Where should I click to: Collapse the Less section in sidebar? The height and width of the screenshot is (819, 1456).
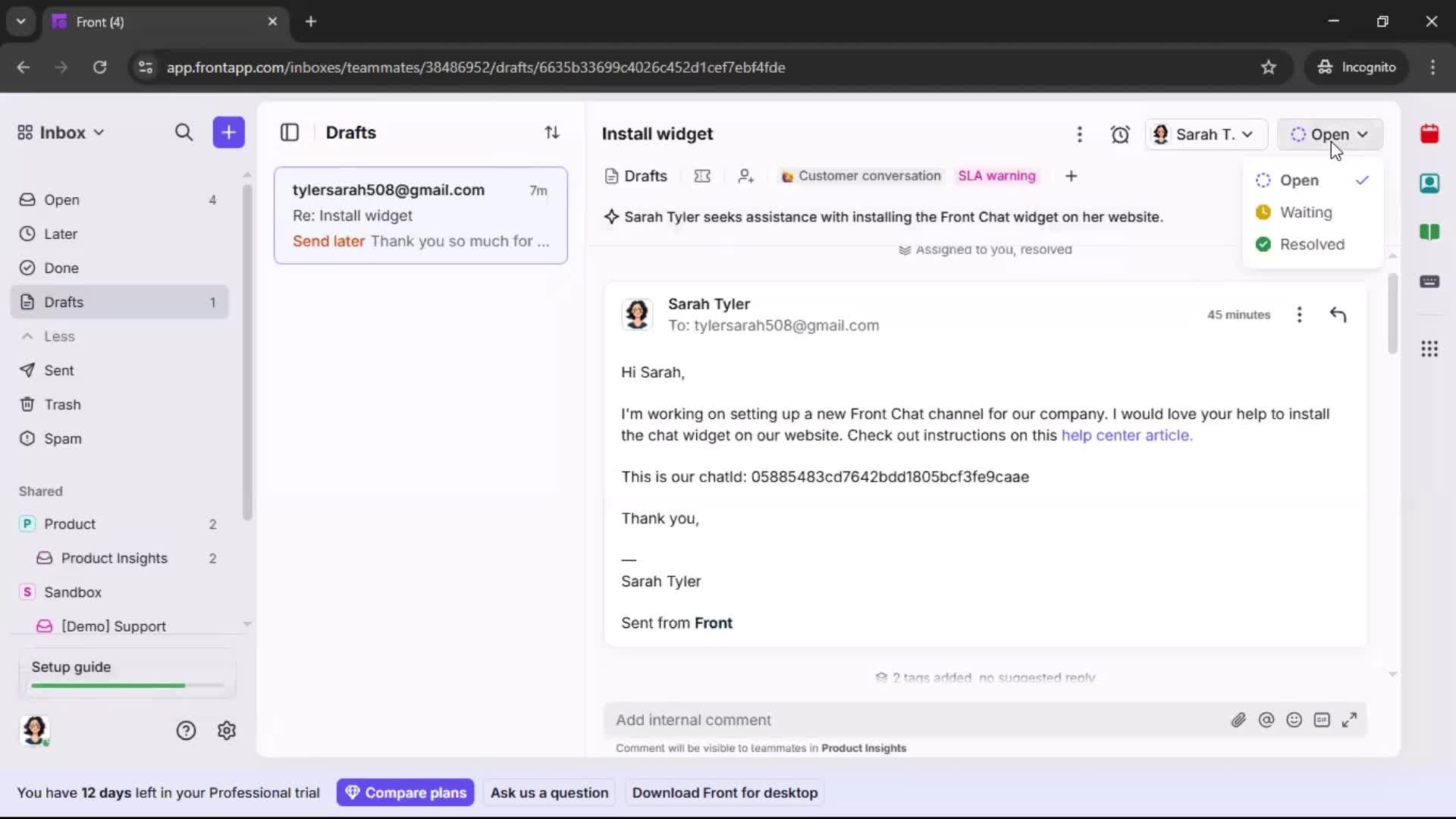tap(49, 337)
